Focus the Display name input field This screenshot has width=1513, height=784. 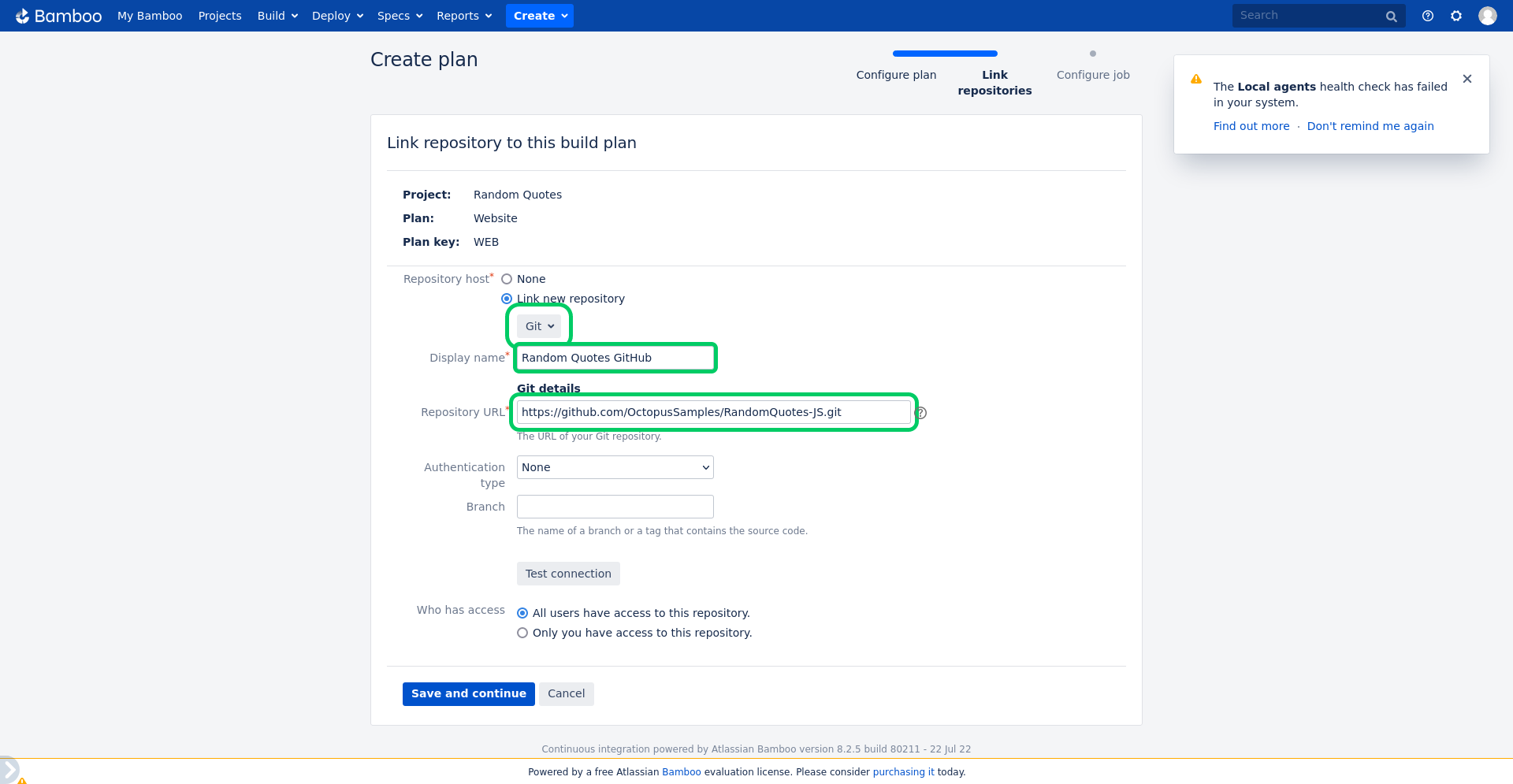point(615,358)
